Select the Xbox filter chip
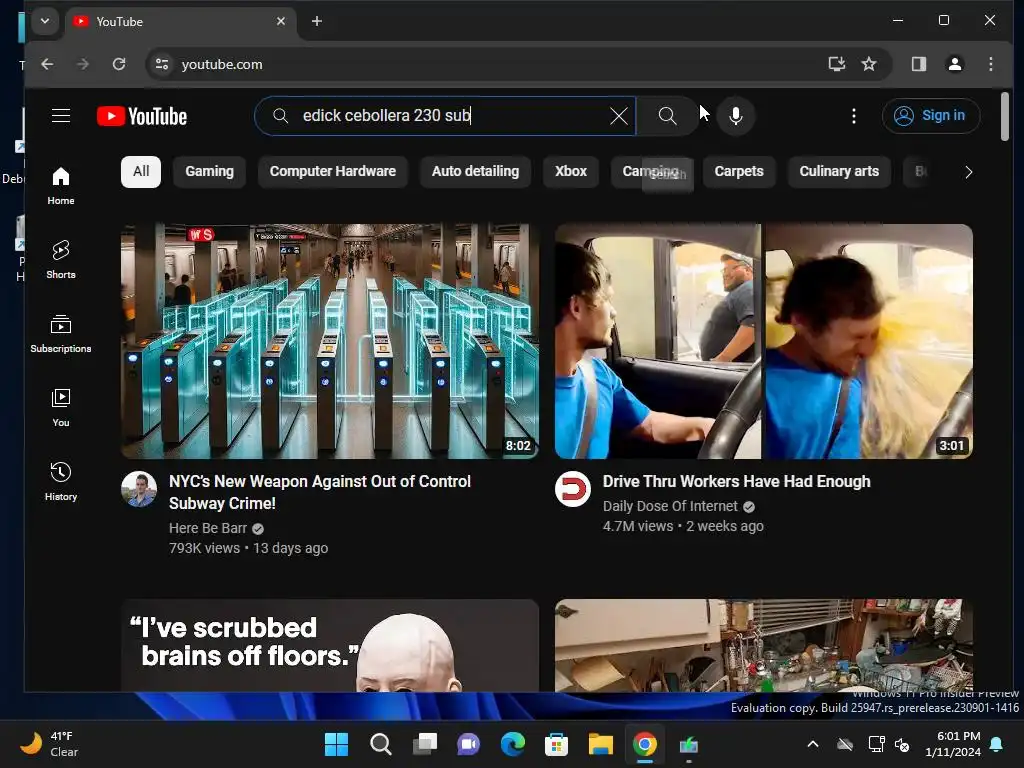1024x768 pixels. click(571, 172)
